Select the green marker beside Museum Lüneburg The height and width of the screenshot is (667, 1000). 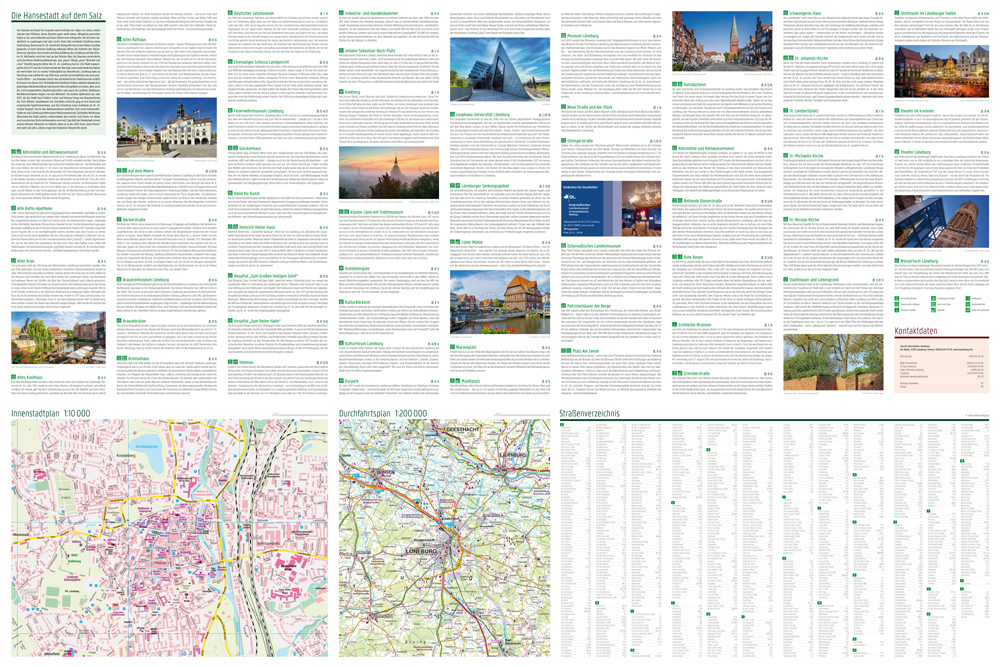pyautogui.click(x=561, y=33)
